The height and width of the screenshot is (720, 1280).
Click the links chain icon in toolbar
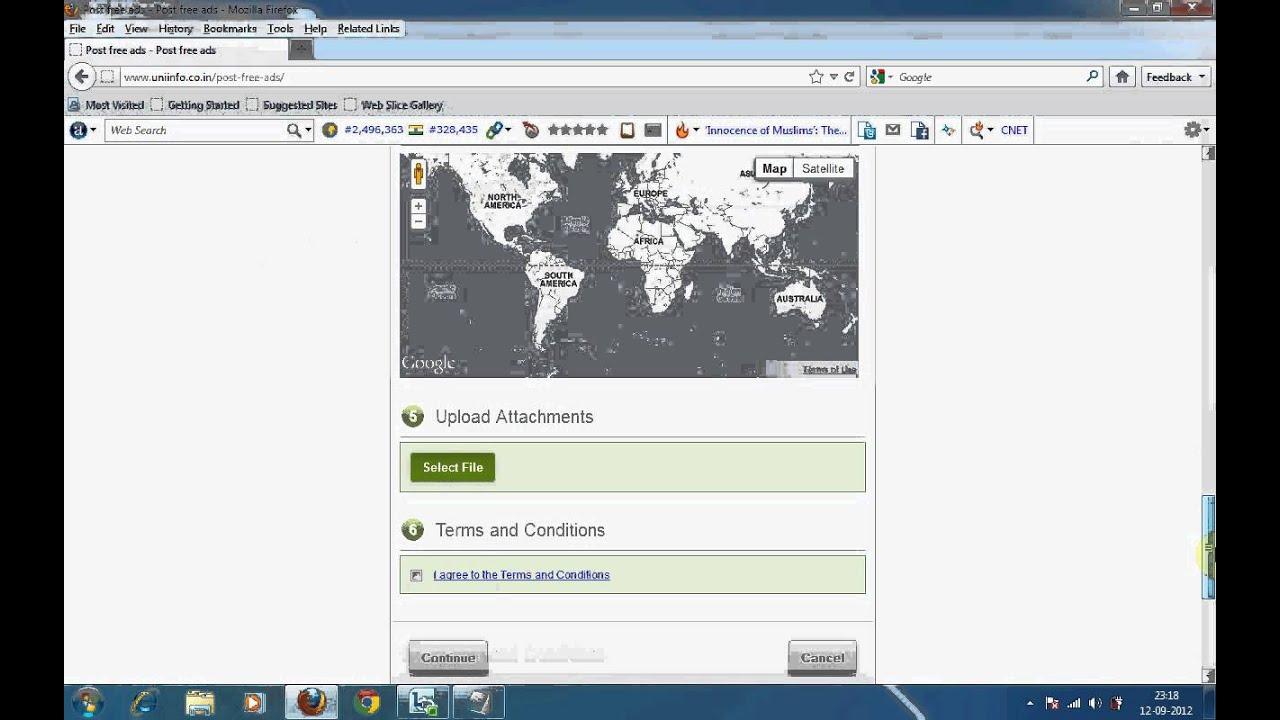click(x=493, y=130)
